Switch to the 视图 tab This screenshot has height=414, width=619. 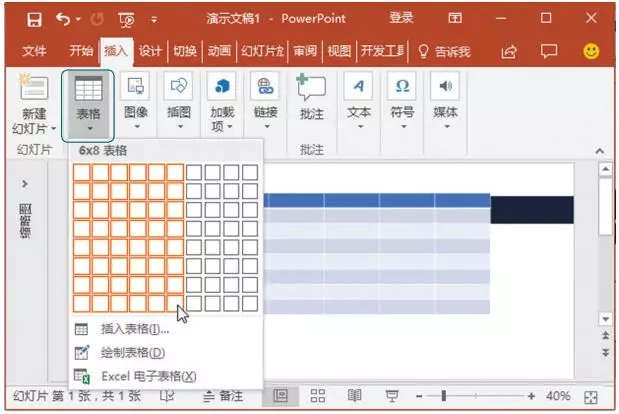339,51
